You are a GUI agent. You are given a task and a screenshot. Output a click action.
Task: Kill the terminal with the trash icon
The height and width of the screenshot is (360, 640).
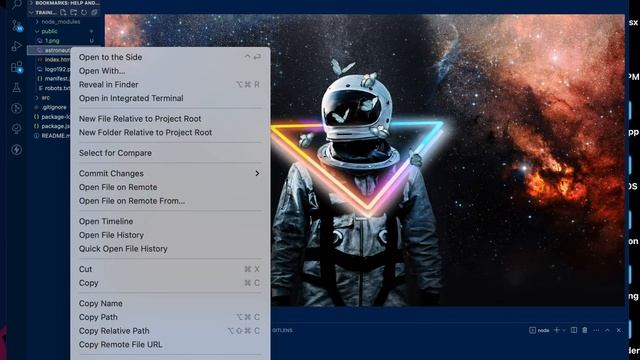(585, 330)
